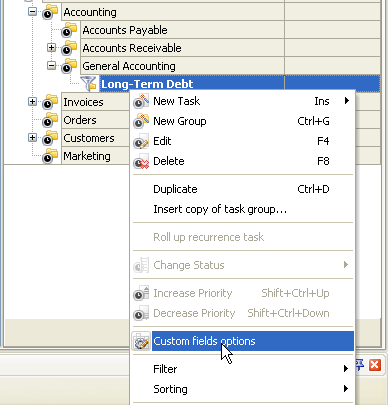Select the Orders task group
The image size is (388, 405).
[x=80, y=120]
